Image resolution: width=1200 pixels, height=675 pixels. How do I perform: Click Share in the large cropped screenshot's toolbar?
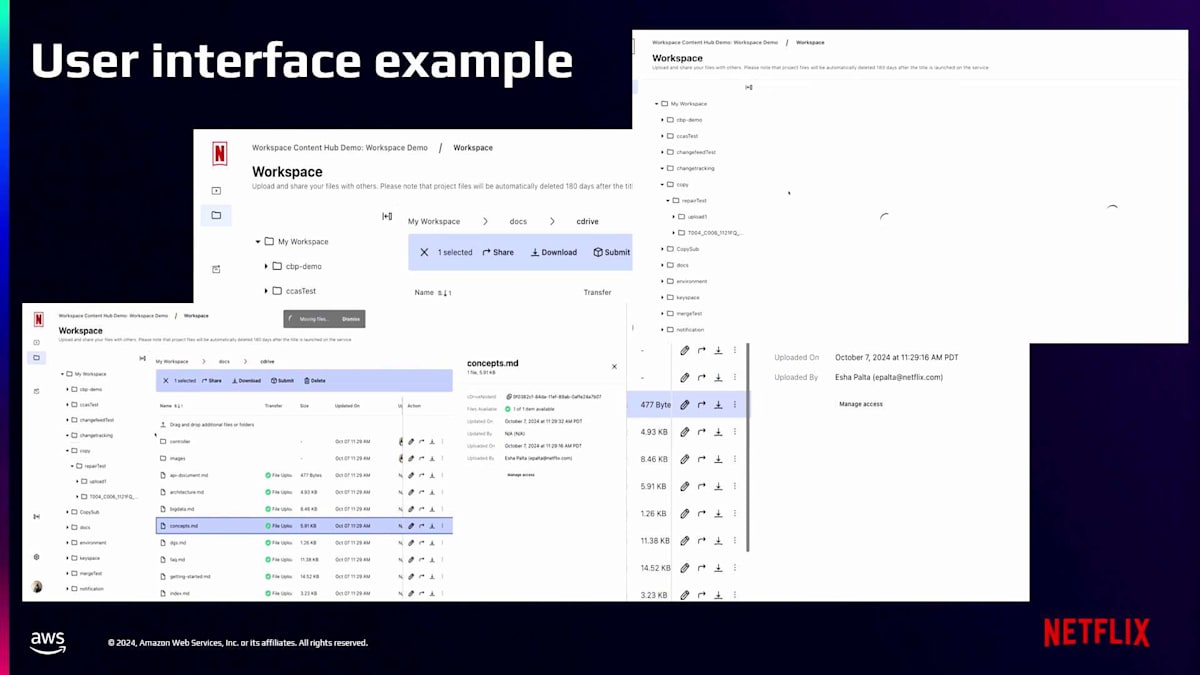(x=498, y=252)
